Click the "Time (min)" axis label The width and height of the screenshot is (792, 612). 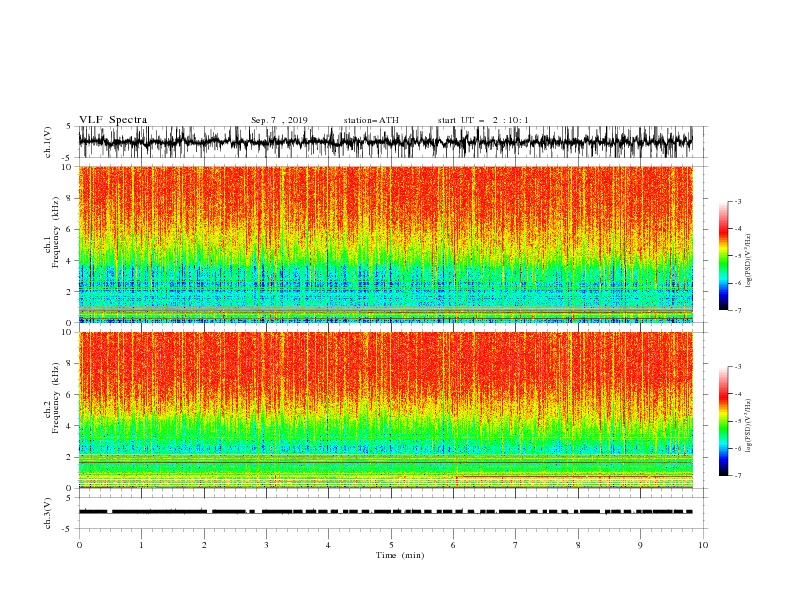pyautogui.click(x=400, y=555)
